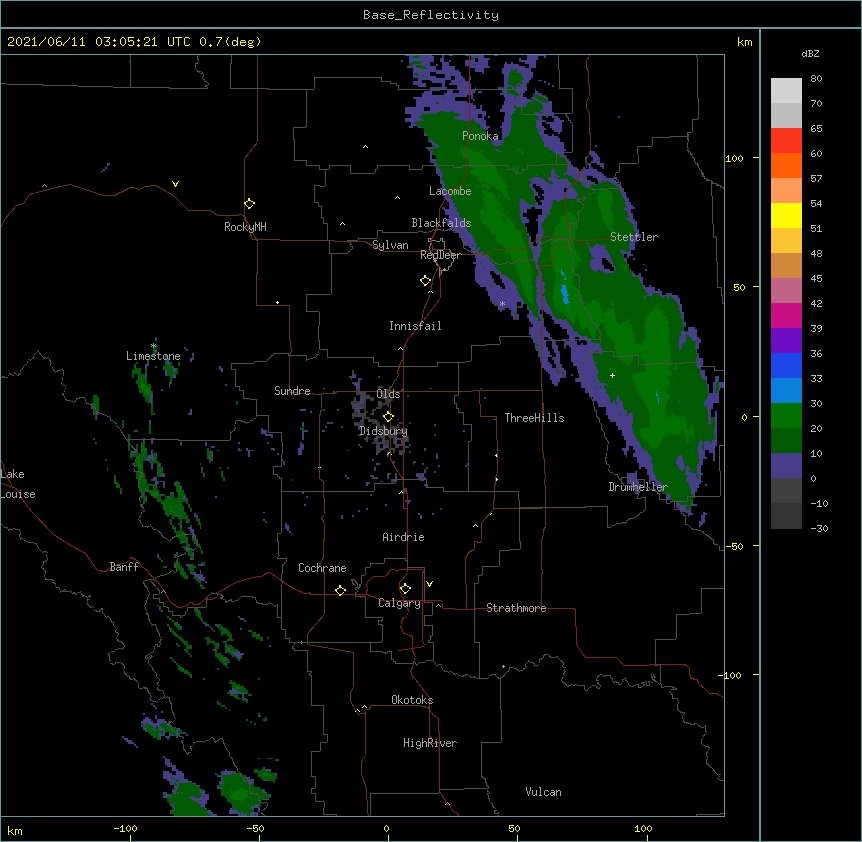Click the white asterisk marker above Limestone

154,346
